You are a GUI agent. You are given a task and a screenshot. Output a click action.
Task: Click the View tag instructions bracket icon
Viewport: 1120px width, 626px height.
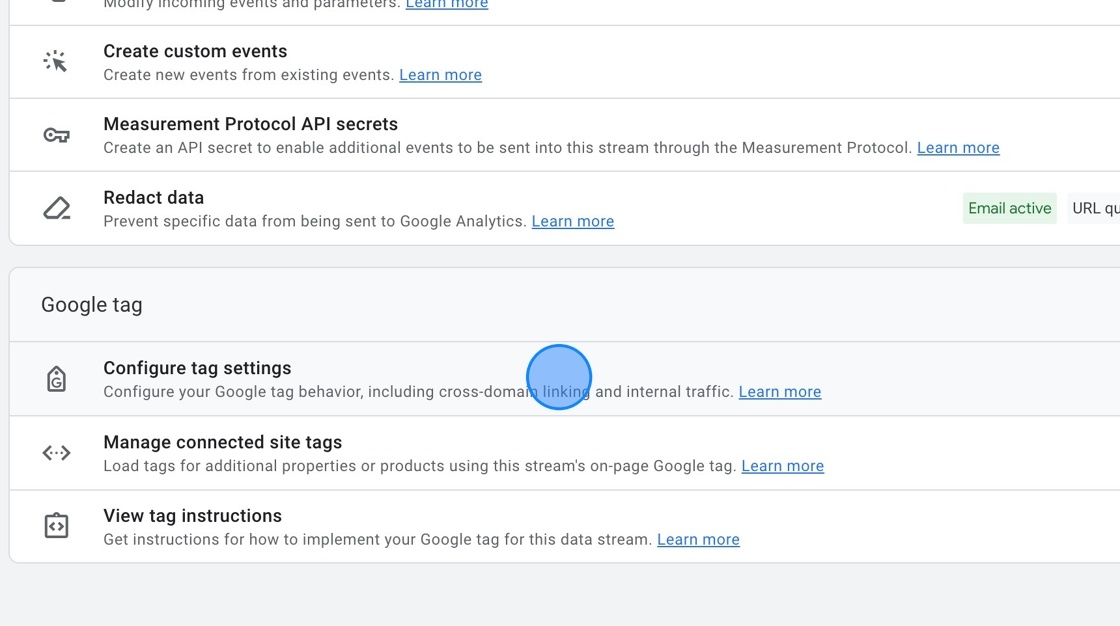(x=56, y=525)
